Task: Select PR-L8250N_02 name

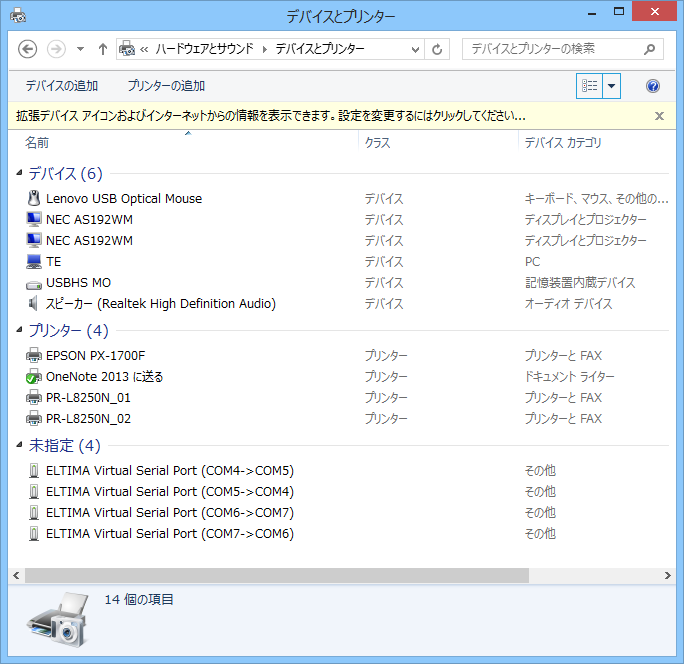Action: click(88, 418)
